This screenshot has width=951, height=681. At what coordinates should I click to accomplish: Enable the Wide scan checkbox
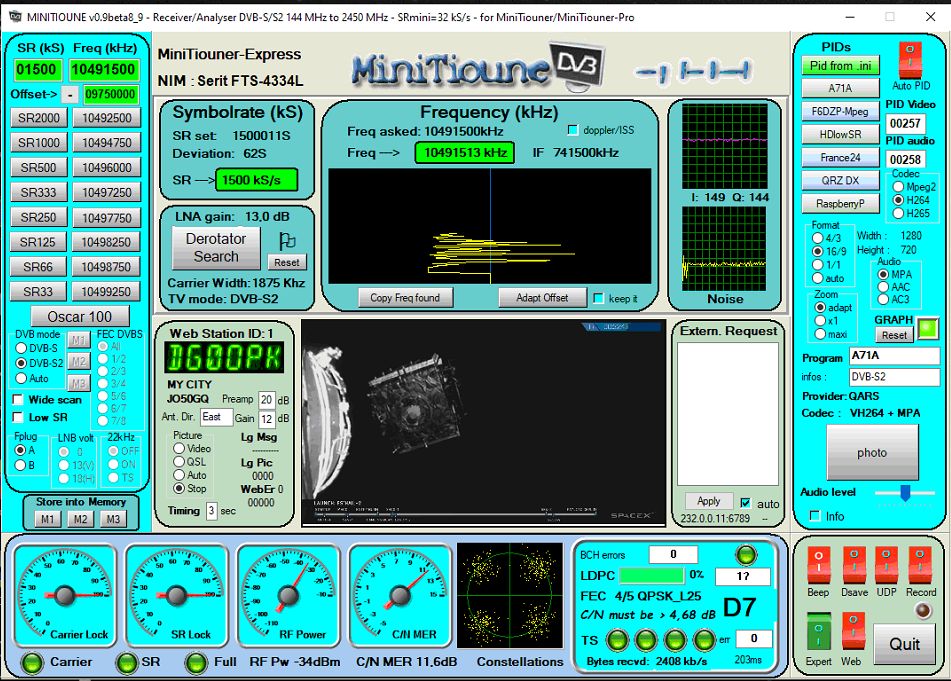click(x=18, y=400)
